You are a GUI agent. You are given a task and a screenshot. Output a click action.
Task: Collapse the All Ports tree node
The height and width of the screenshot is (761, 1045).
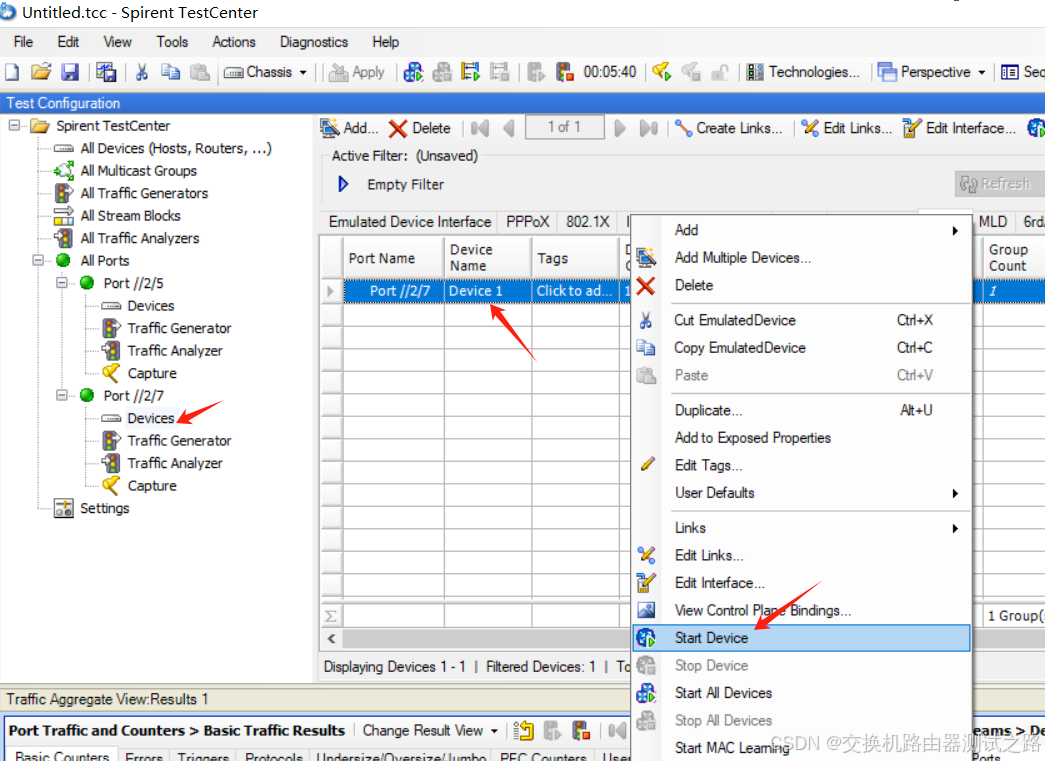(38, 260)
